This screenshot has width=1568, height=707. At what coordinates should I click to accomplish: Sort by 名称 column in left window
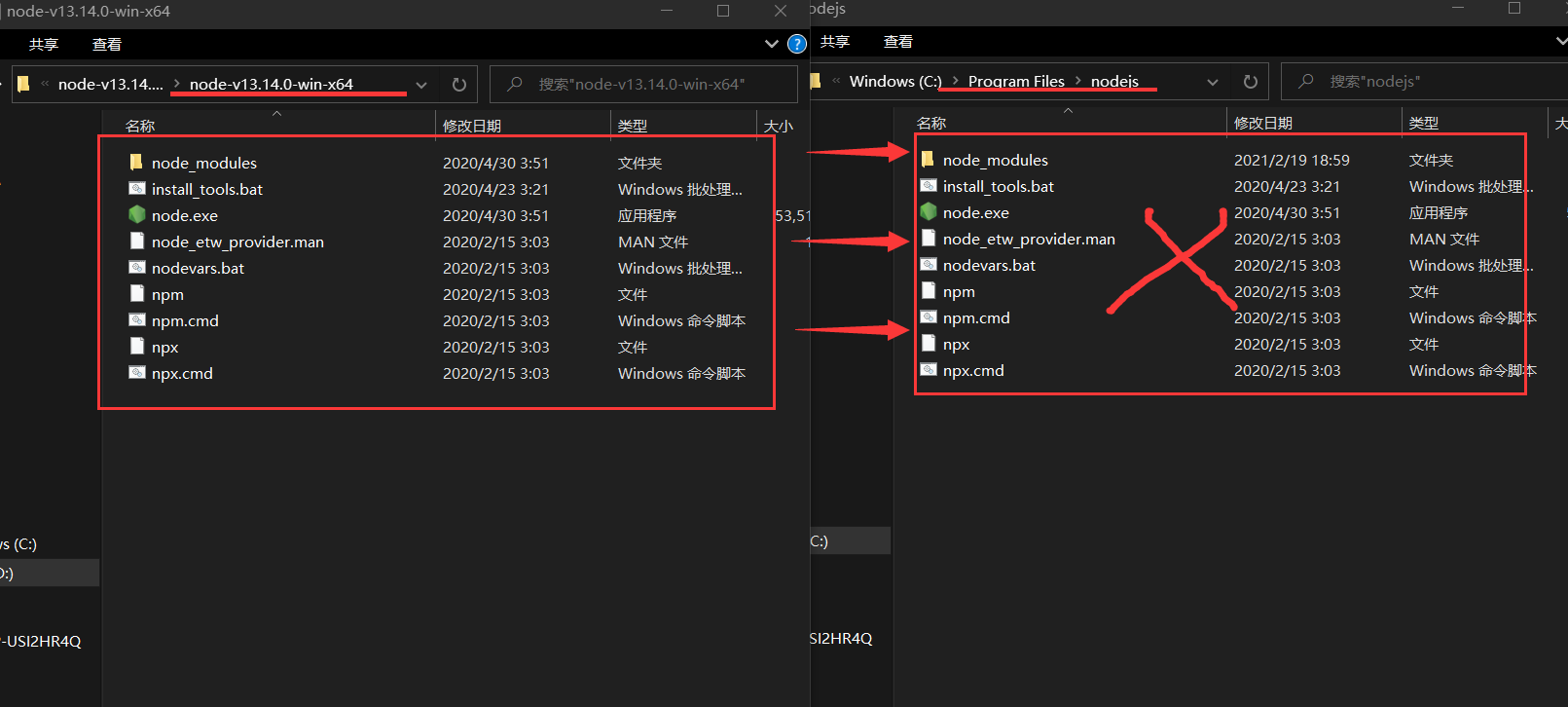click(x=140, y=126)
